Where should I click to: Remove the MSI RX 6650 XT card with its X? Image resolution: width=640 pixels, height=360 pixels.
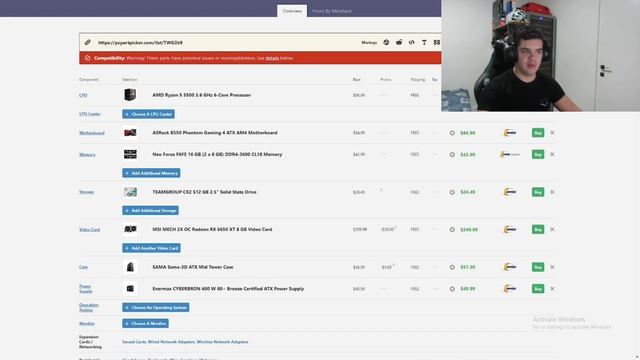click(x=552, y=229)
